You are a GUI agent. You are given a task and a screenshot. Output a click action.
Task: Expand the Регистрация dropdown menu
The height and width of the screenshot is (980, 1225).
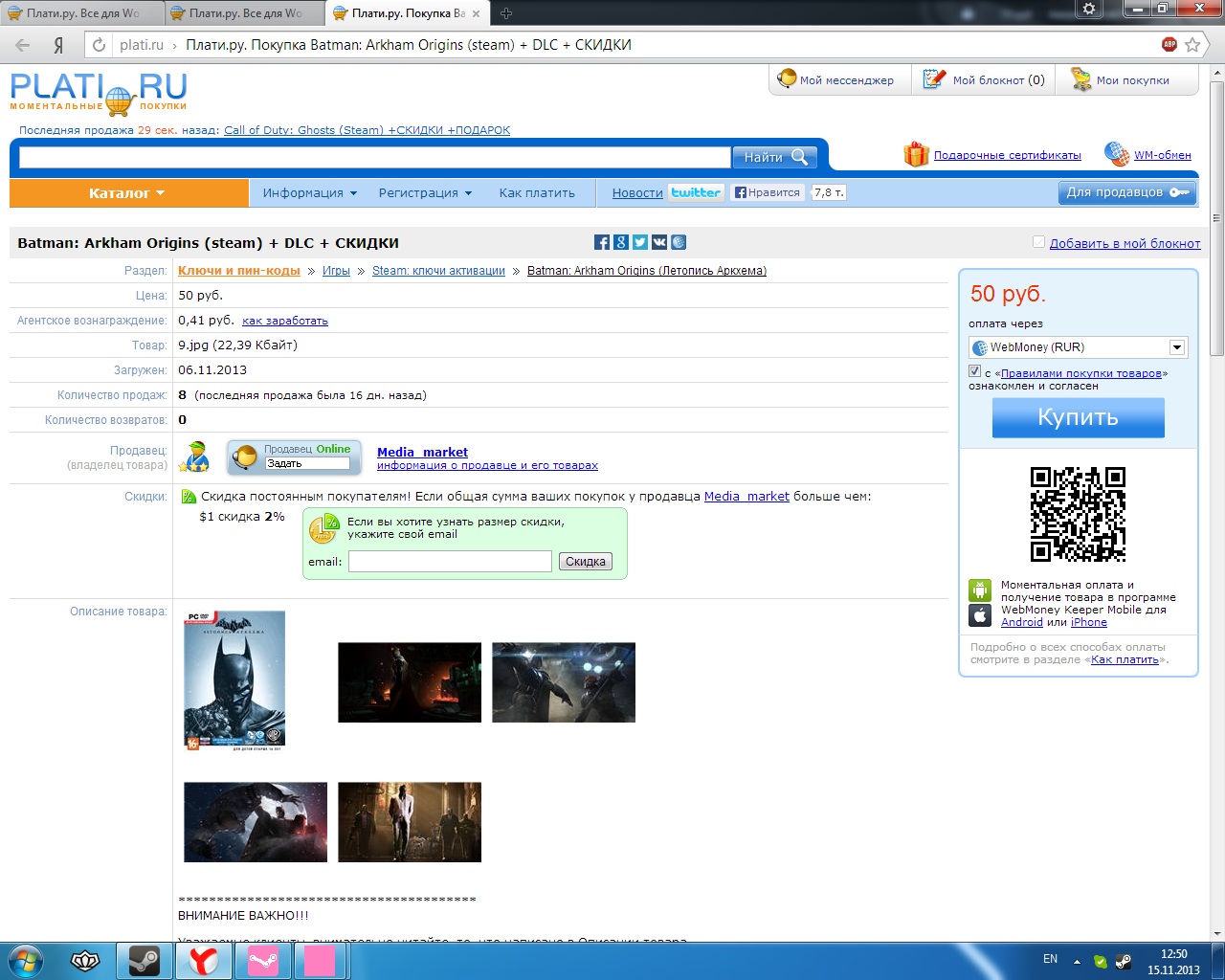click(x=426, y=193)
